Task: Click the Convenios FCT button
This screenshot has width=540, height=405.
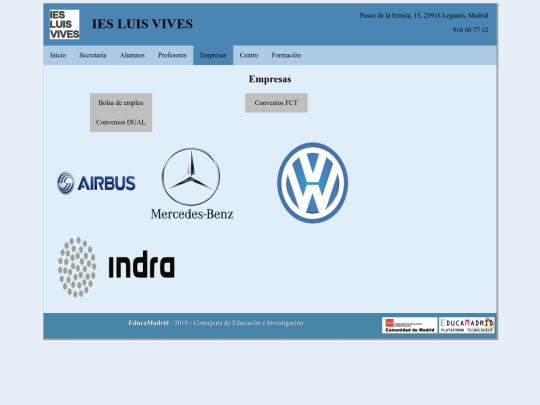Action: coord(276,103)
